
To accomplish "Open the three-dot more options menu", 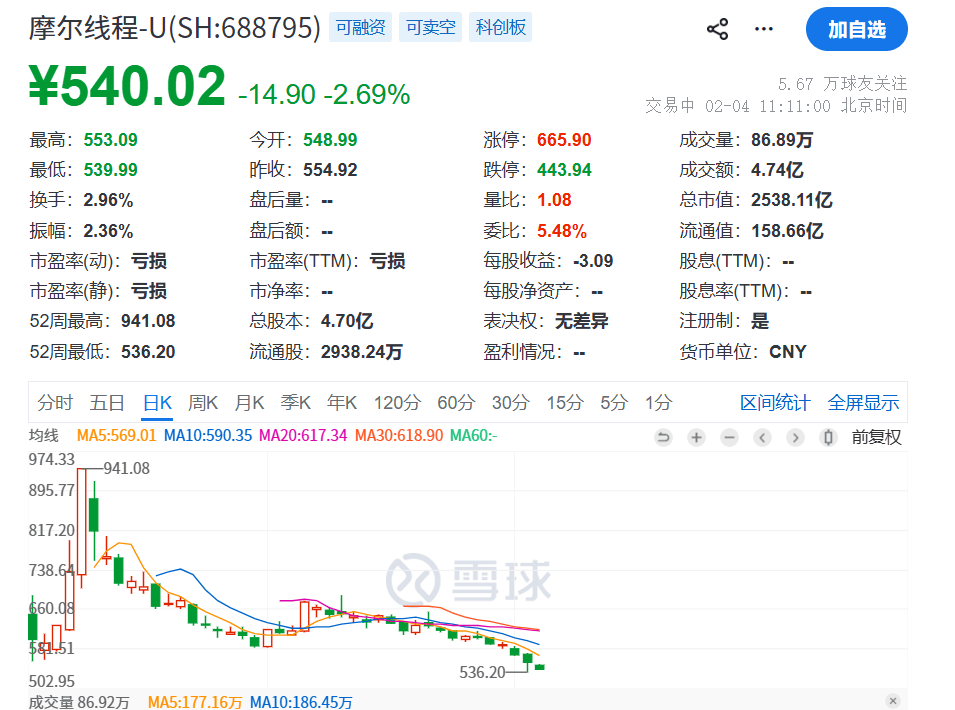I will [x=764, y=29].
